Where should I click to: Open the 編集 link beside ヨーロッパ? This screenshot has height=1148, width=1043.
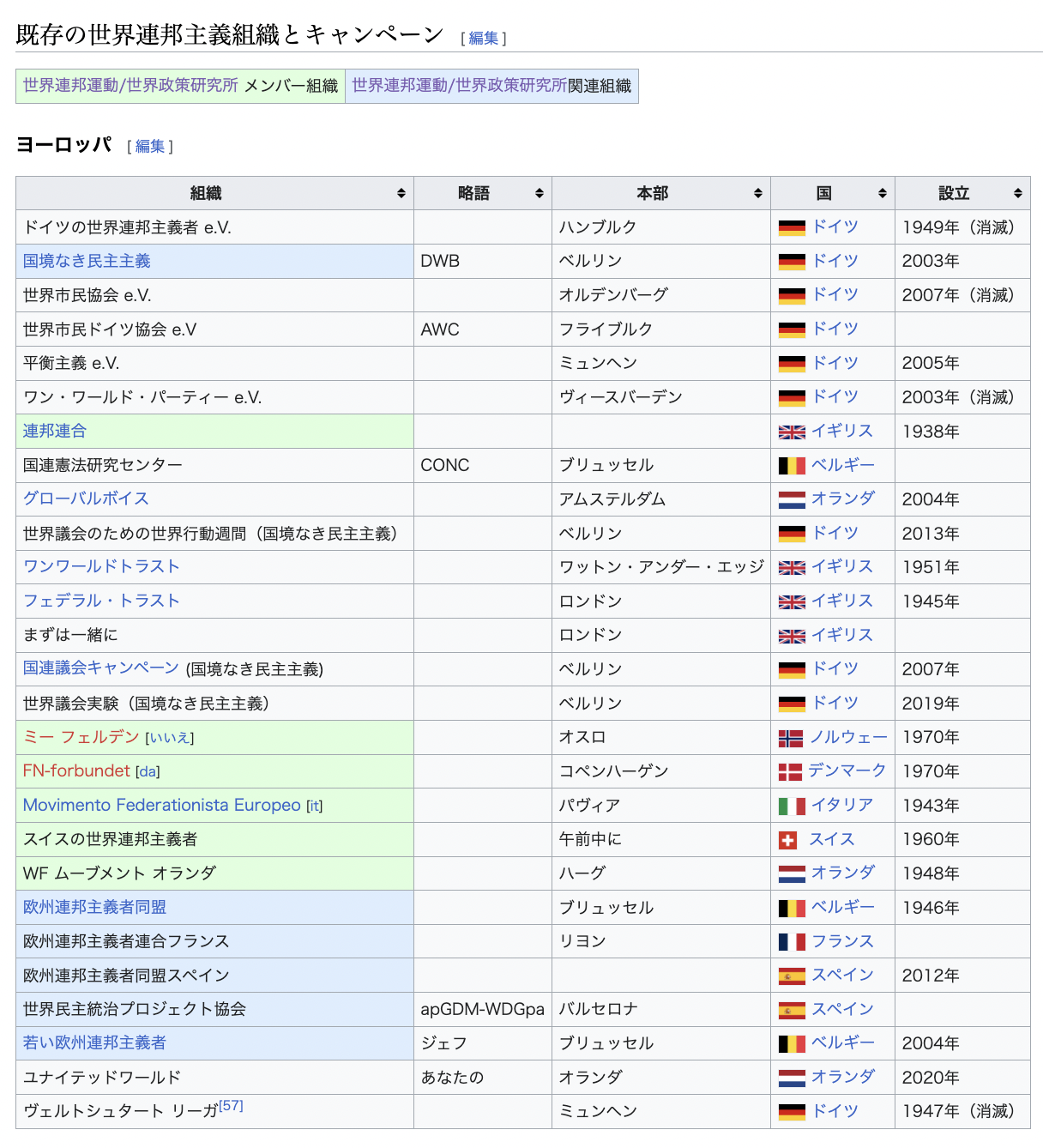tap(150, 147)
